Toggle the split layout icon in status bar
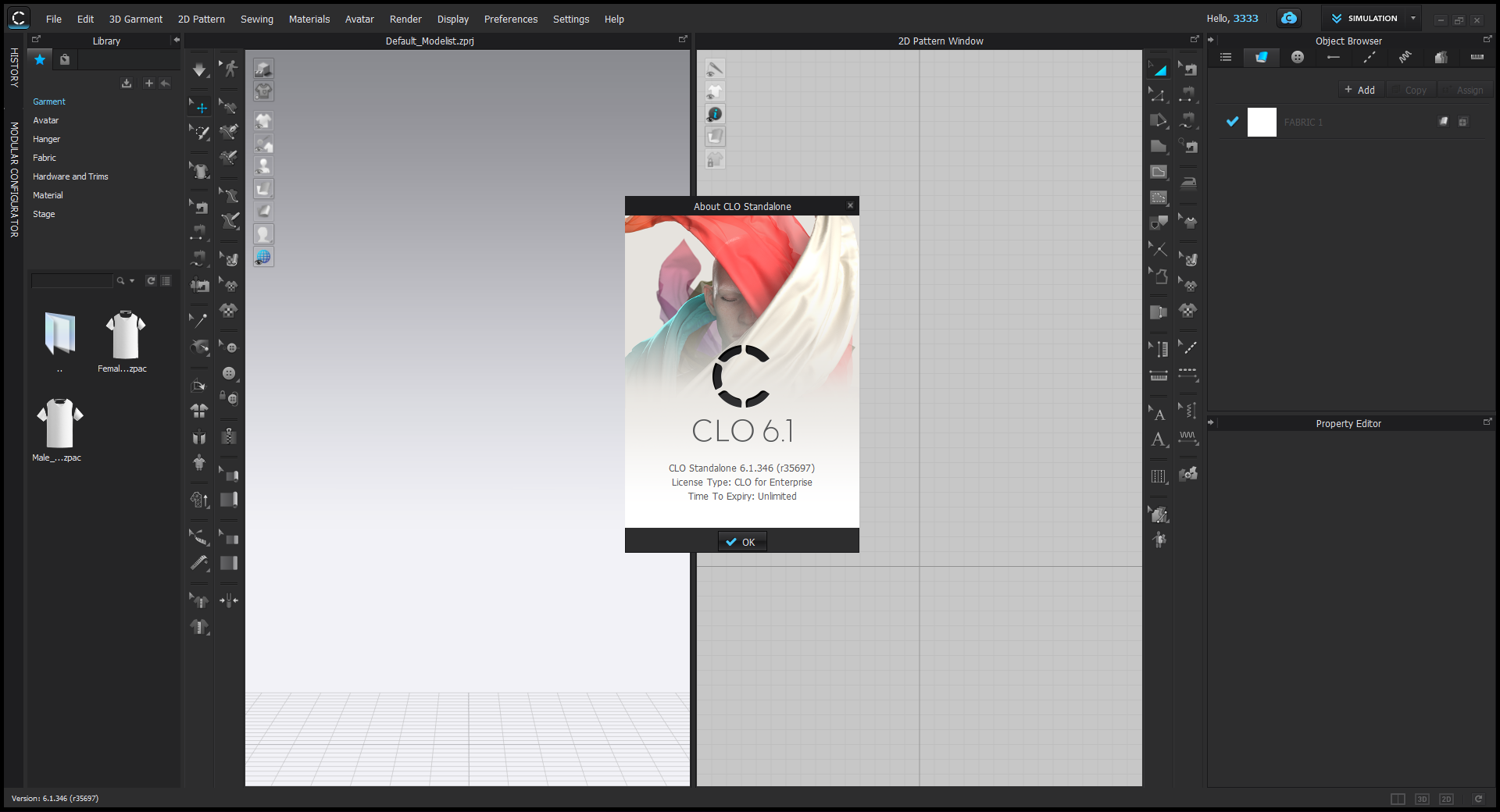Viewport: 1500px width, 812px height. 1398,799
